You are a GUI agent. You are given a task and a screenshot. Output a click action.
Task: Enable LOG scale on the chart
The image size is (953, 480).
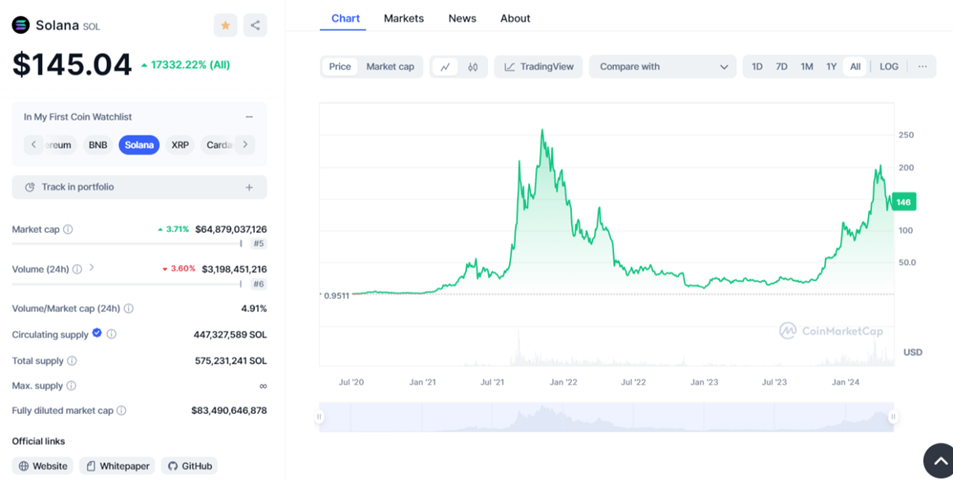pos(889,67)
